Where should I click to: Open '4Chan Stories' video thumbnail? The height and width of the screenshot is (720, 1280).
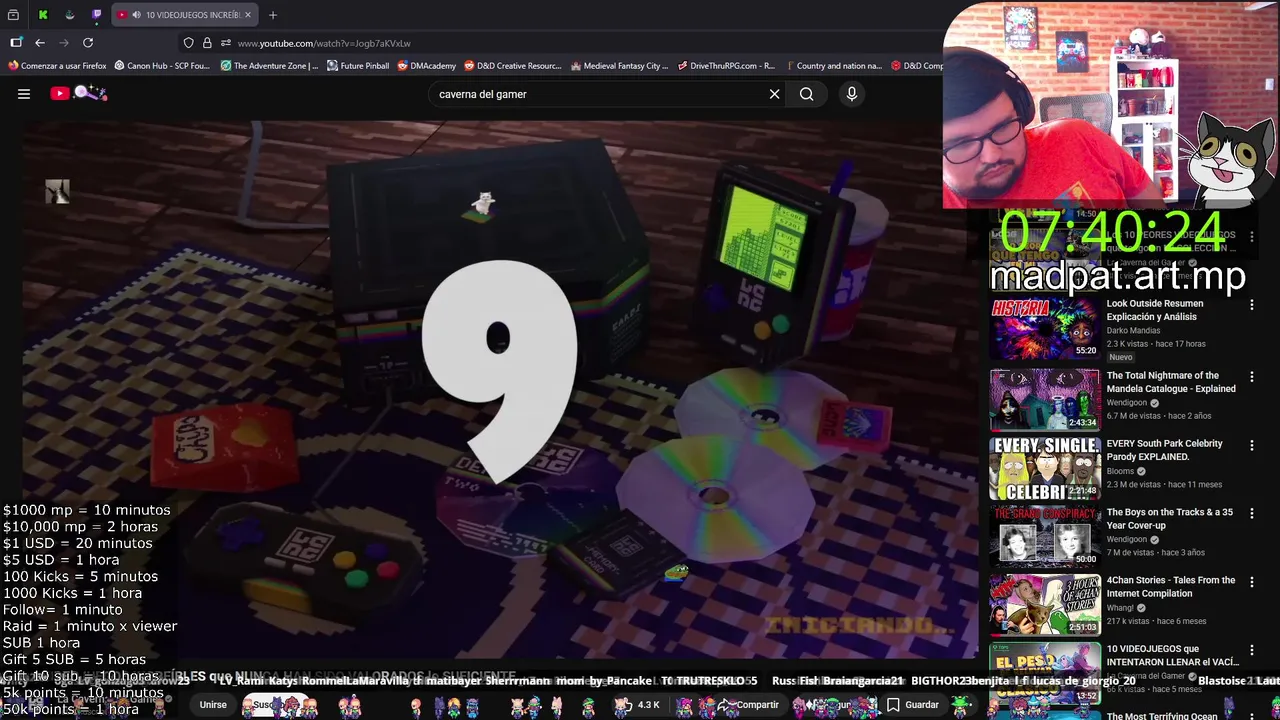click(x=1044, y=604)
